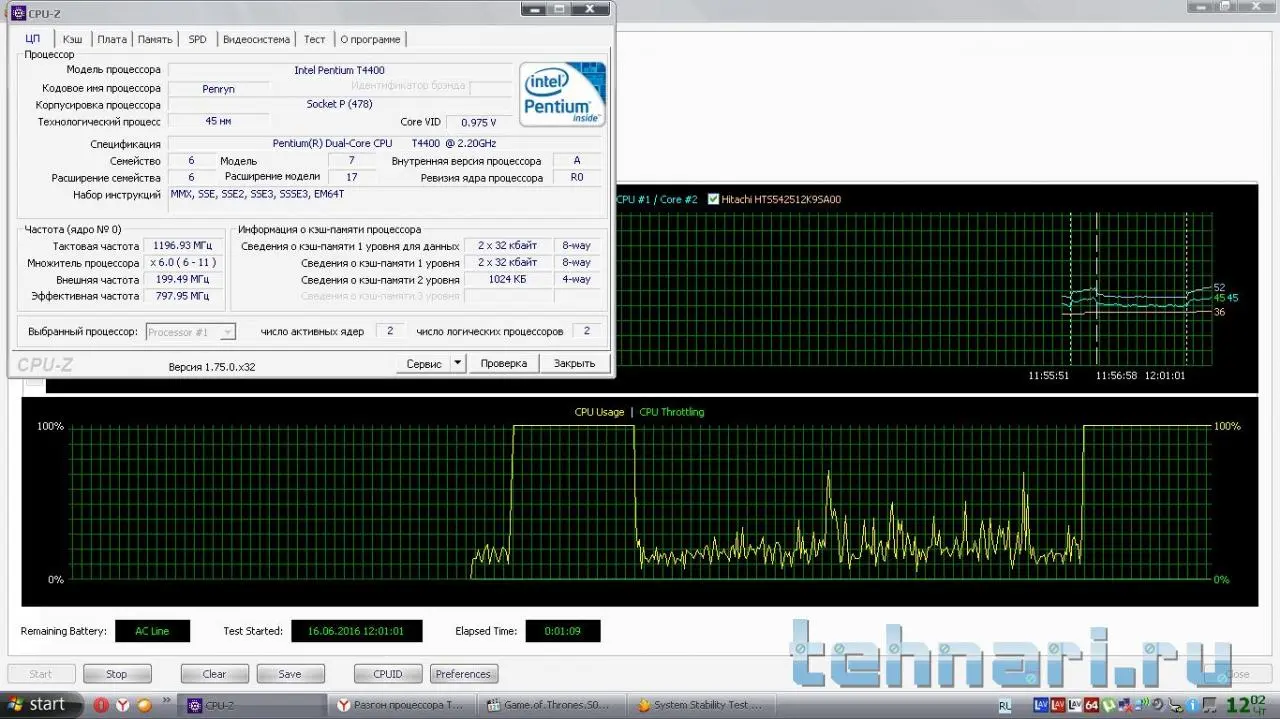
Task: Click the Start button on taskbar
Action: (x=36, y=705)
